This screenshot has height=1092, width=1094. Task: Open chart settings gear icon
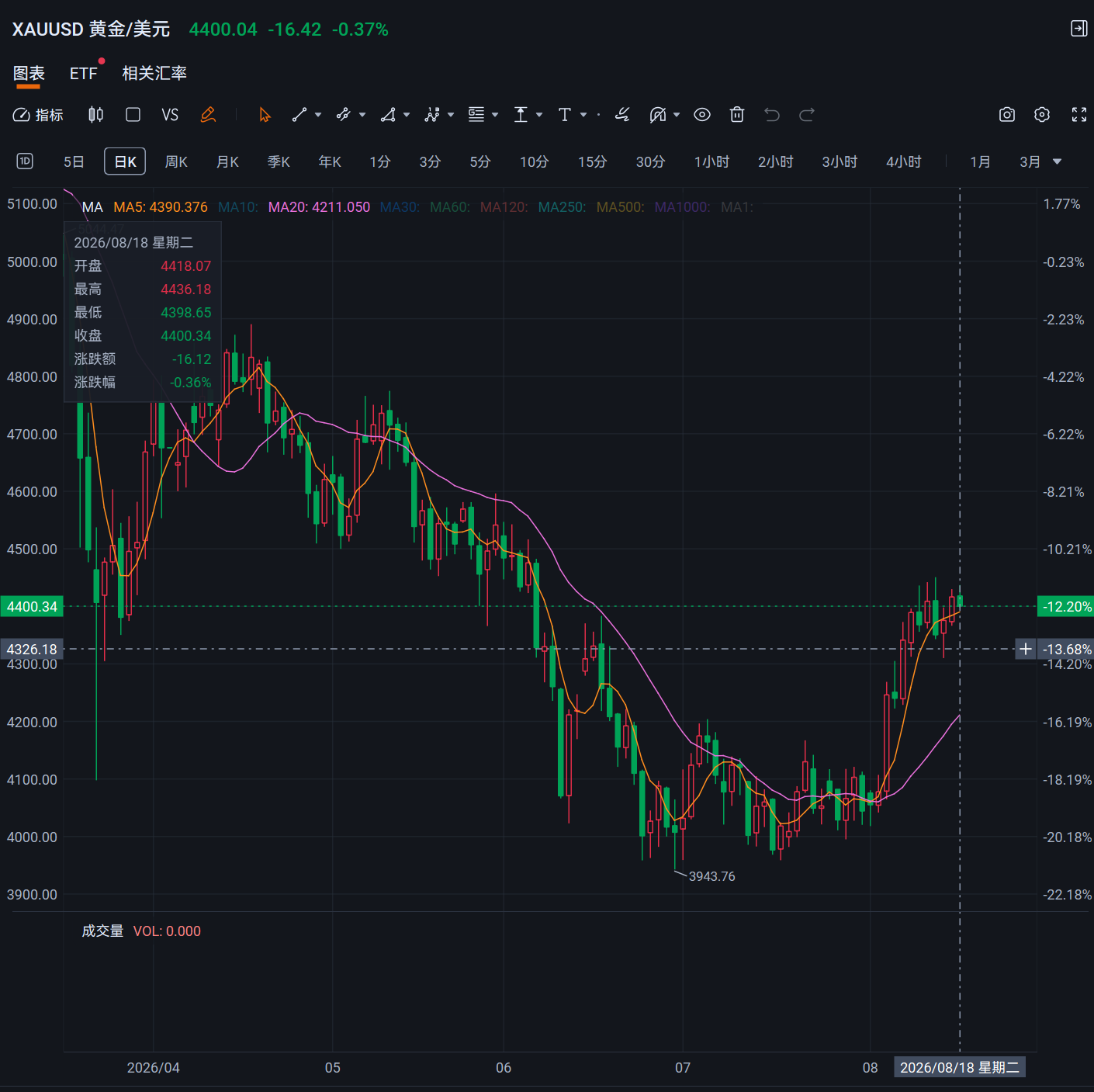pyautogui.click(x=1042, y=115)
